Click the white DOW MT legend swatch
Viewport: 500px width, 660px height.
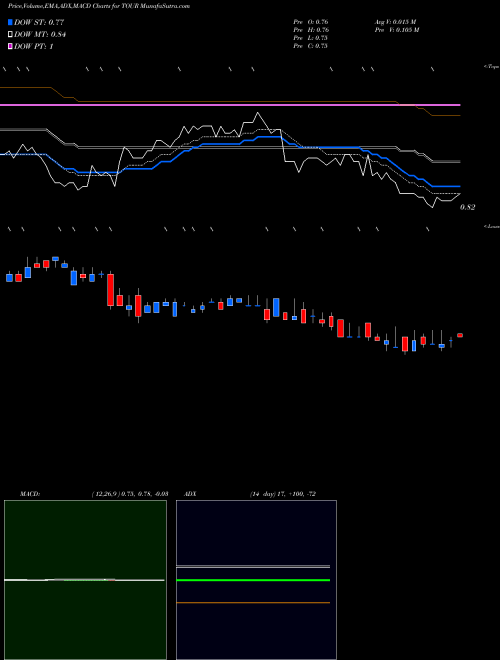11,35
